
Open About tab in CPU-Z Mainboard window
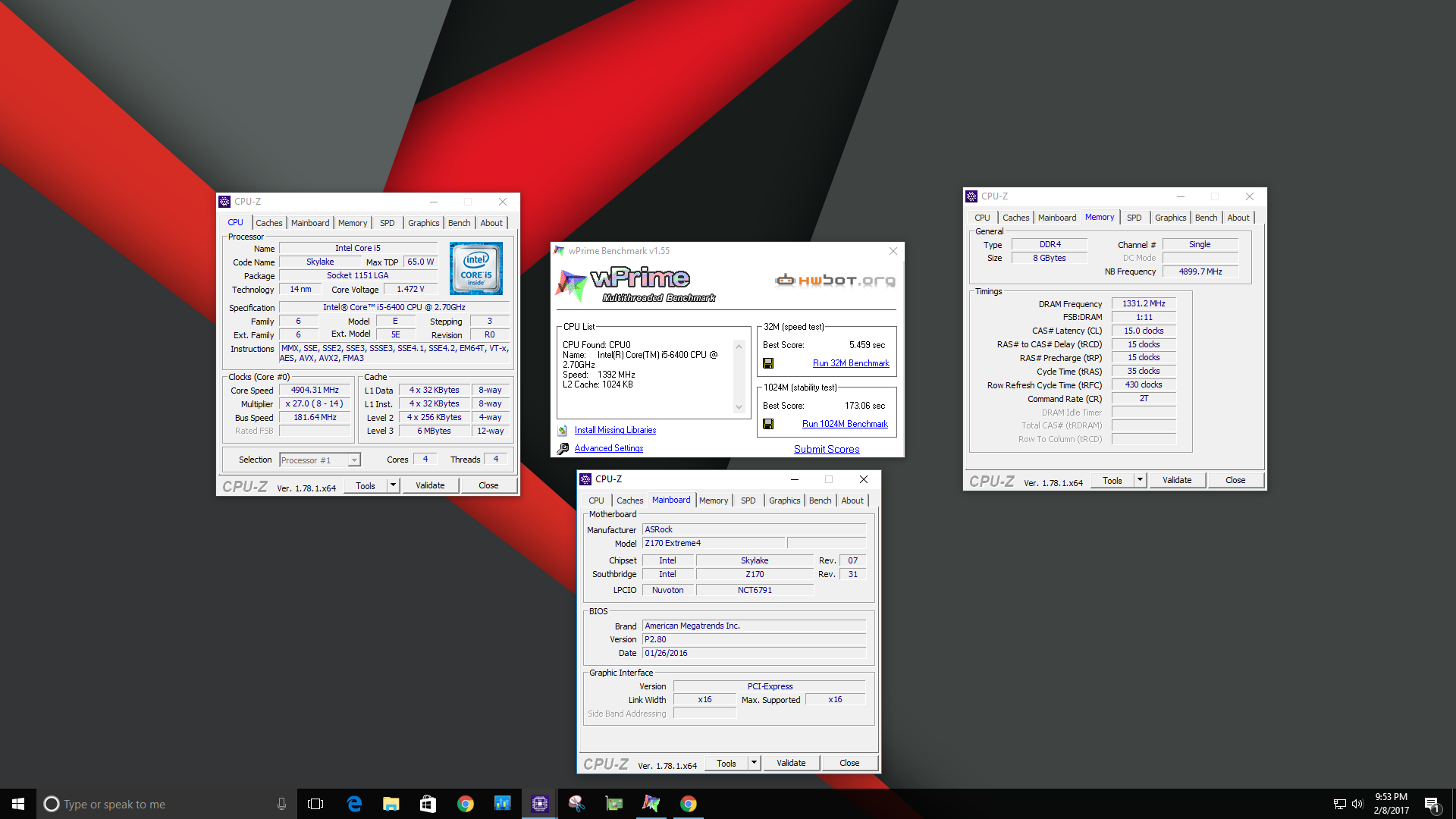click(852, 500)
